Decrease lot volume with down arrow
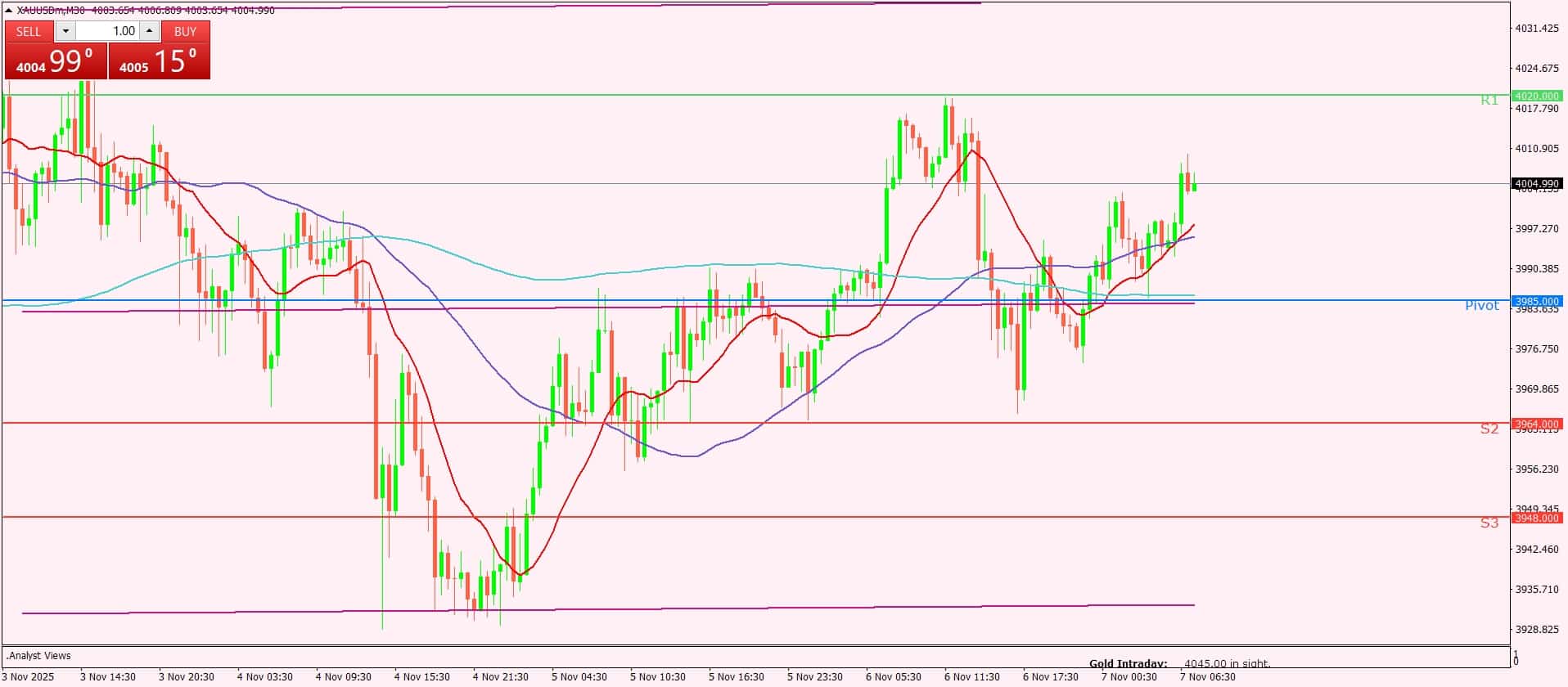 (x=65, y=31)
